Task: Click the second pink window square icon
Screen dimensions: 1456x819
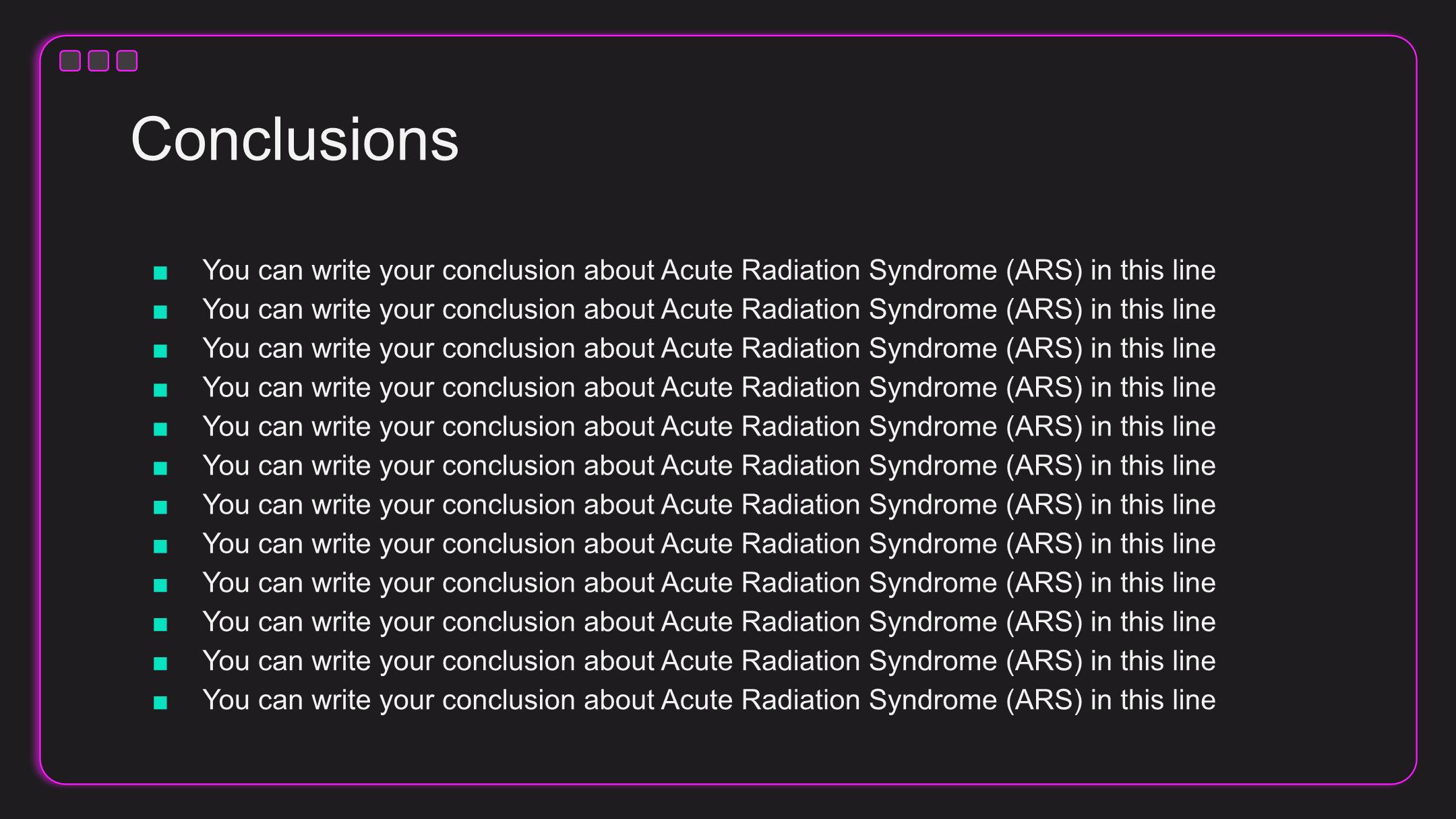Action: point(98,61)
